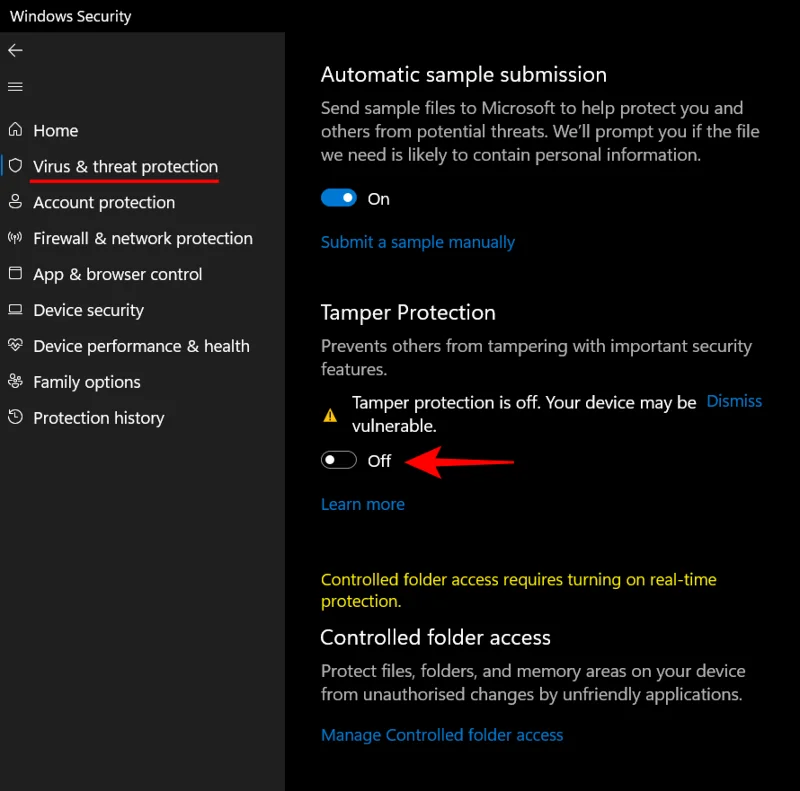This screenshot has width=800, height=791.
Task: Click Learn more under Tamper Protection
Action: point(362,504)
